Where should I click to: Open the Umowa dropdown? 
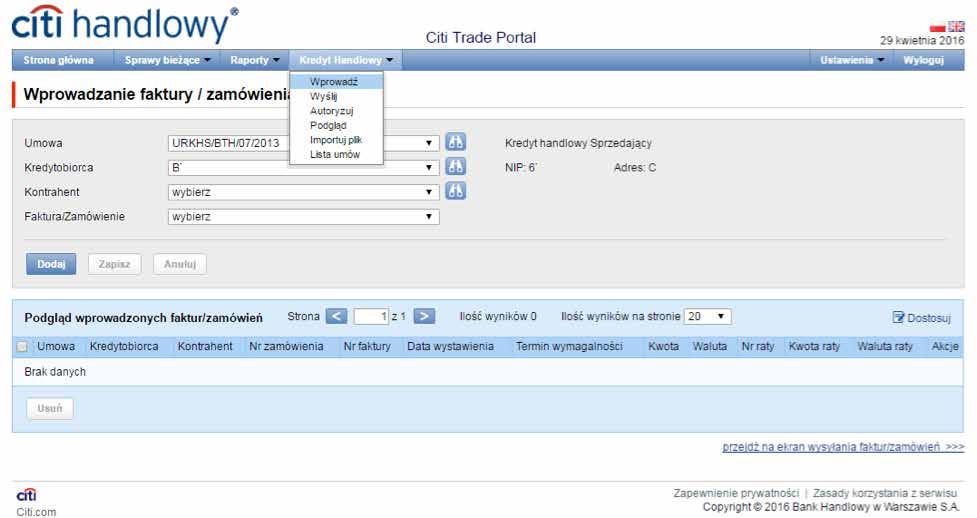(x=303, y=143)
